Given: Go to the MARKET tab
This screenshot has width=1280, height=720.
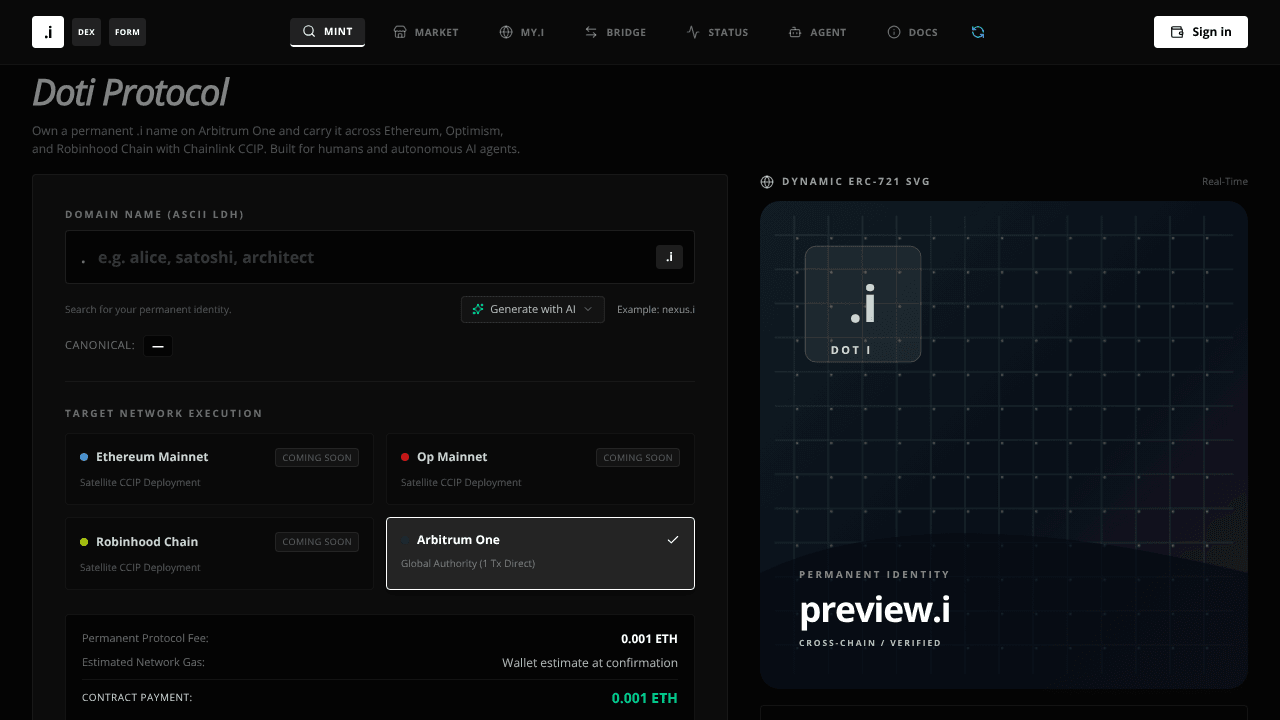Looking at the screenshot, I should (426, 32).
